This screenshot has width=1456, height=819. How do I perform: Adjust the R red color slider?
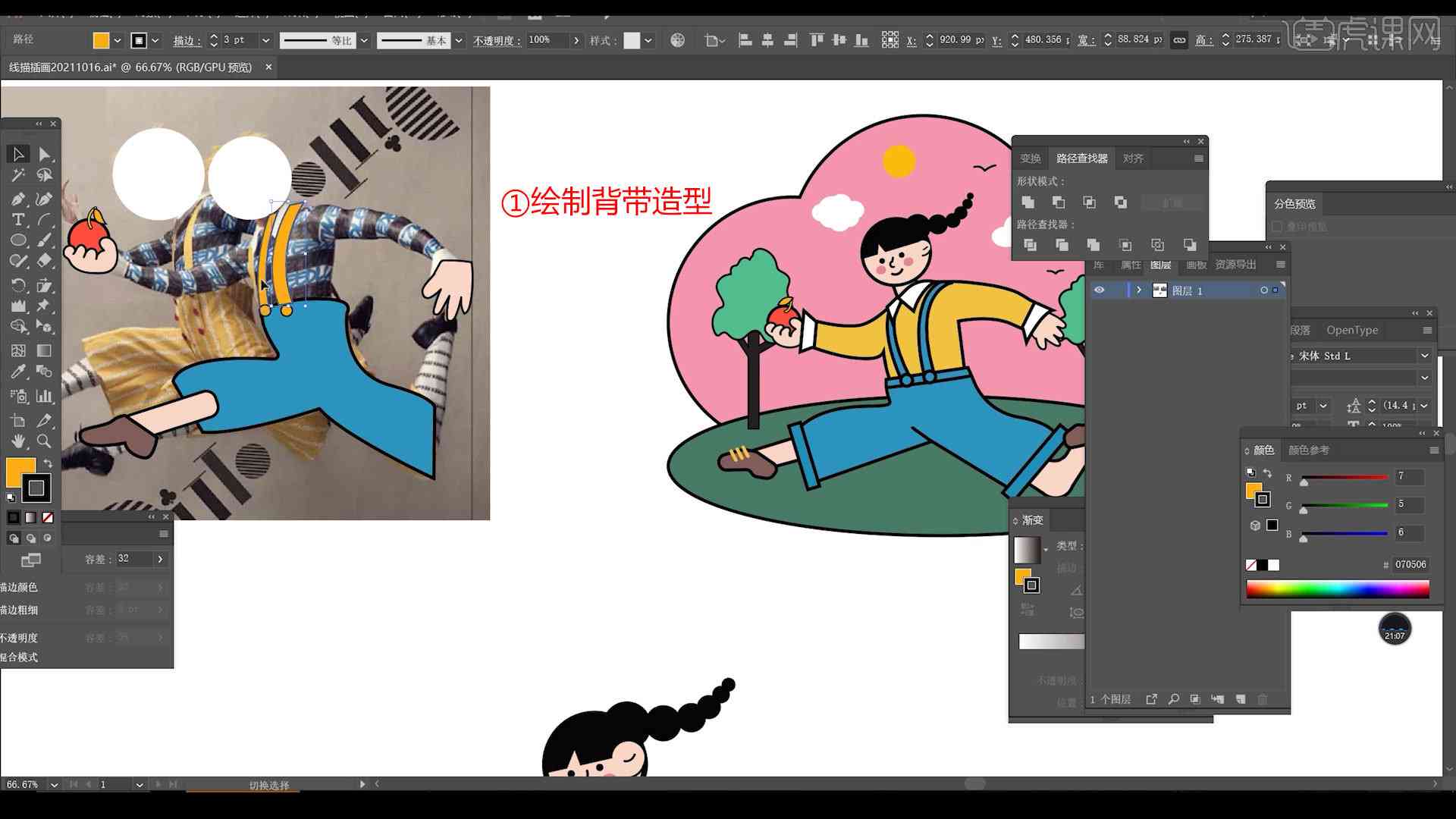pos(1345,479)
